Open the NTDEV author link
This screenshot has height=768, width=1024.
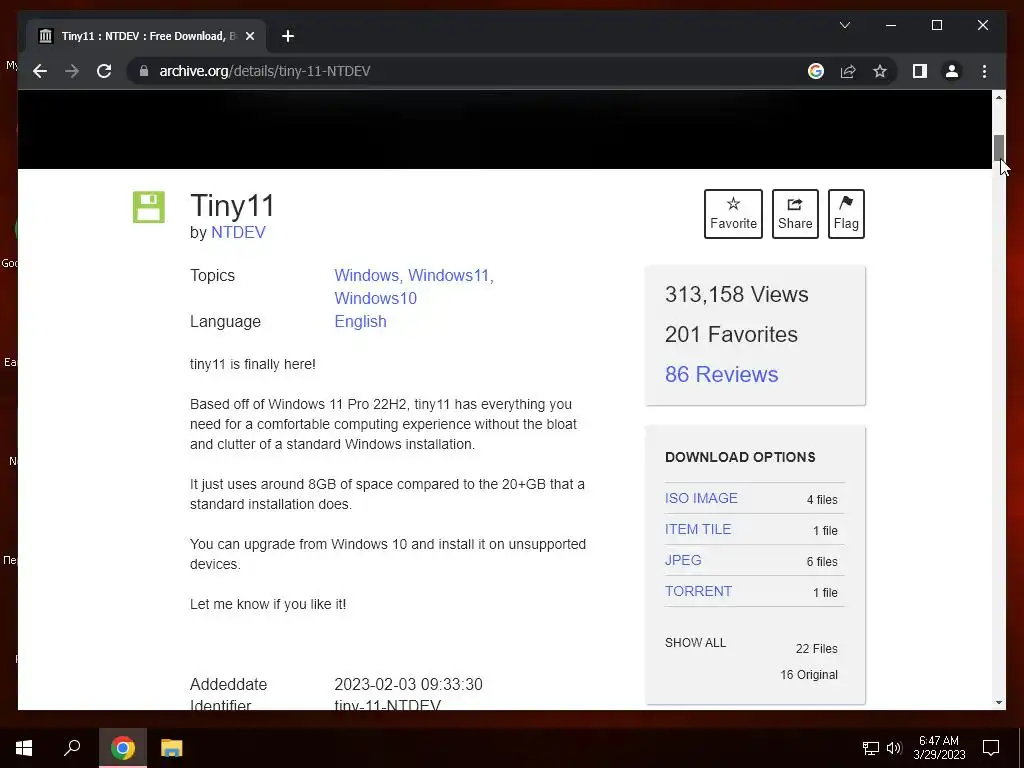point(238,232)
